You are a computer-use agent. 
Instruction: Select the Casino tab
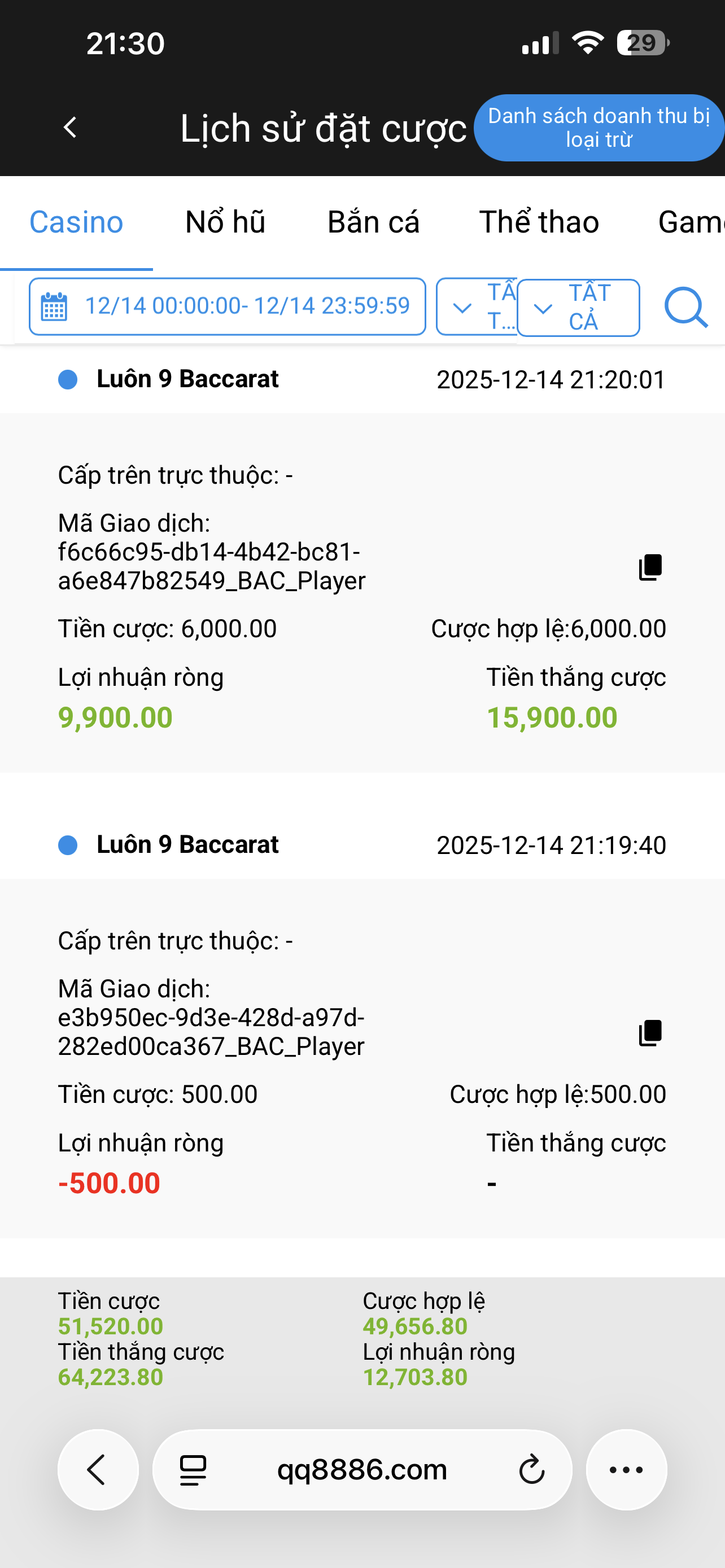coord(76,222)
